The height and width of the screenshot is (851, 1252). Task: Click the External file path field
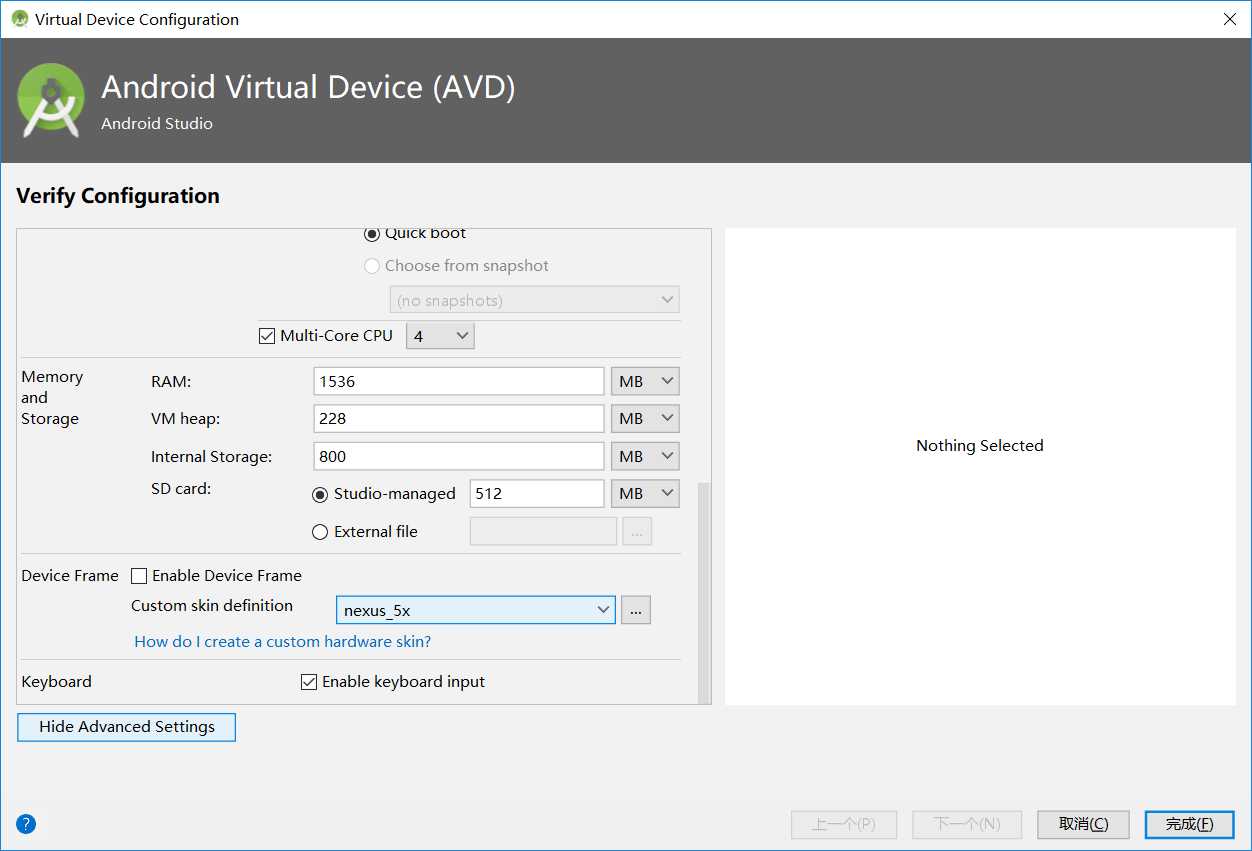[543, 532]
